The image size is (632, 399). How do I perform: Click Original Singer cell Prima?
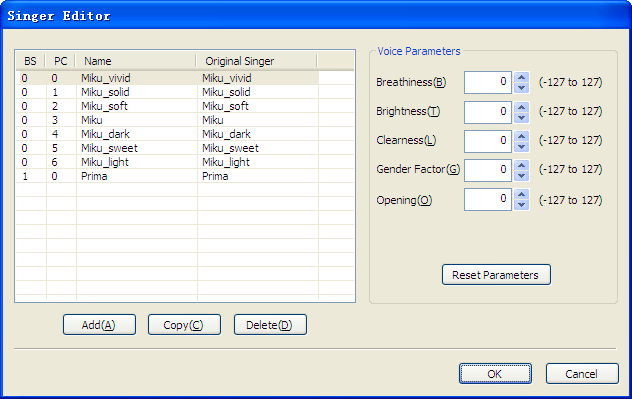pyautogui.click(x=215, y=176)
